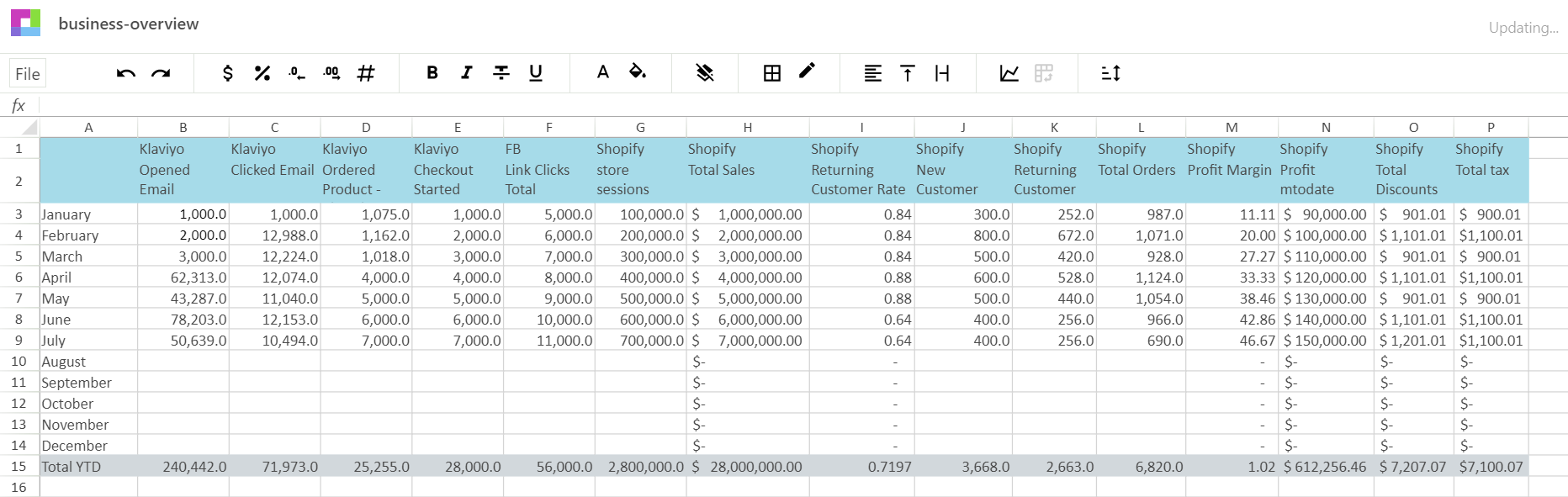Select row 3 header
Screen dimensions: 1568x497
19,214
